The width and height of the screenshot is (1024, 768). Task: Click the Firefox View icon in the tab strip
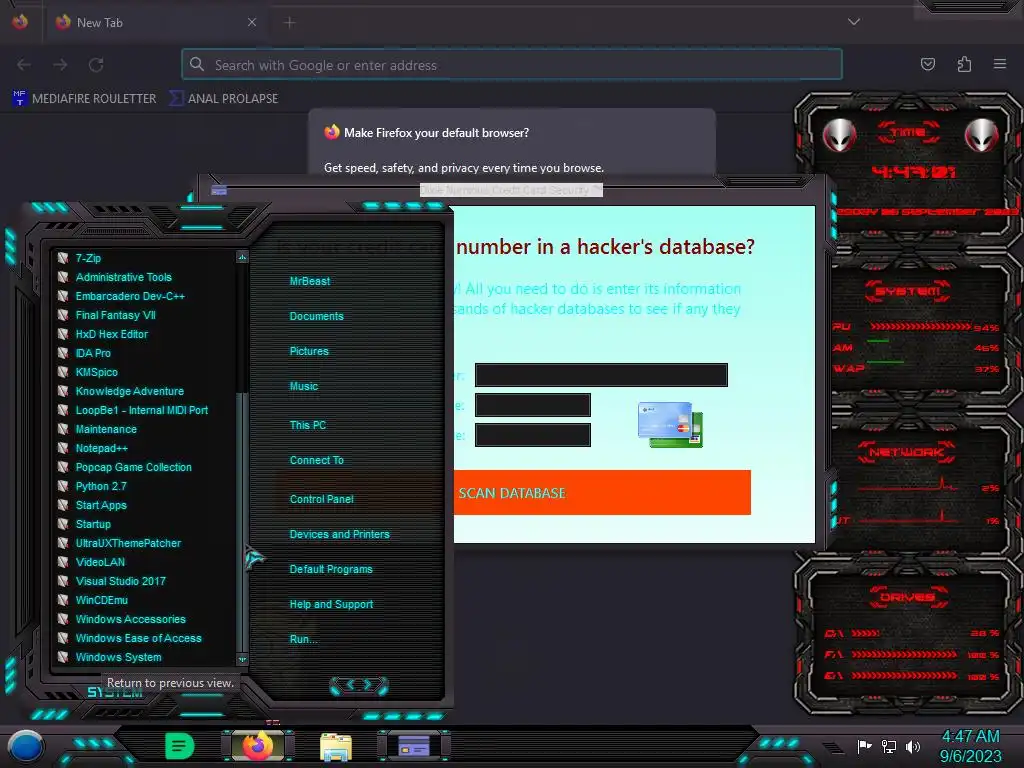[x=20, y=22]
